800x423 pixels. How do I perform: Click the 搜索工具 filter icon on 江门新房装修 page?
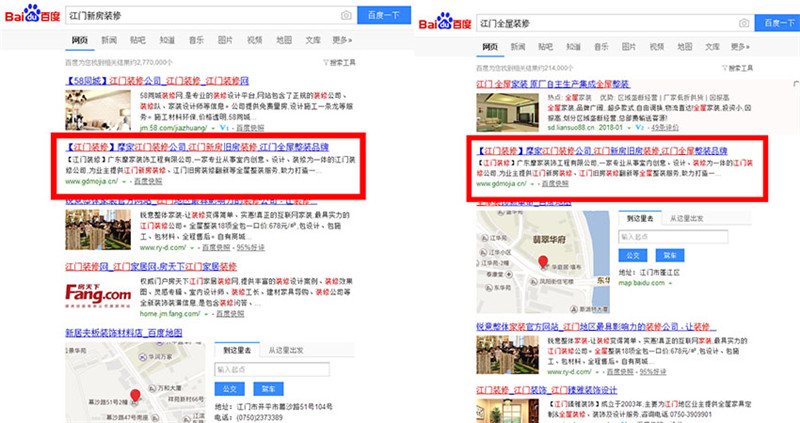326,62
